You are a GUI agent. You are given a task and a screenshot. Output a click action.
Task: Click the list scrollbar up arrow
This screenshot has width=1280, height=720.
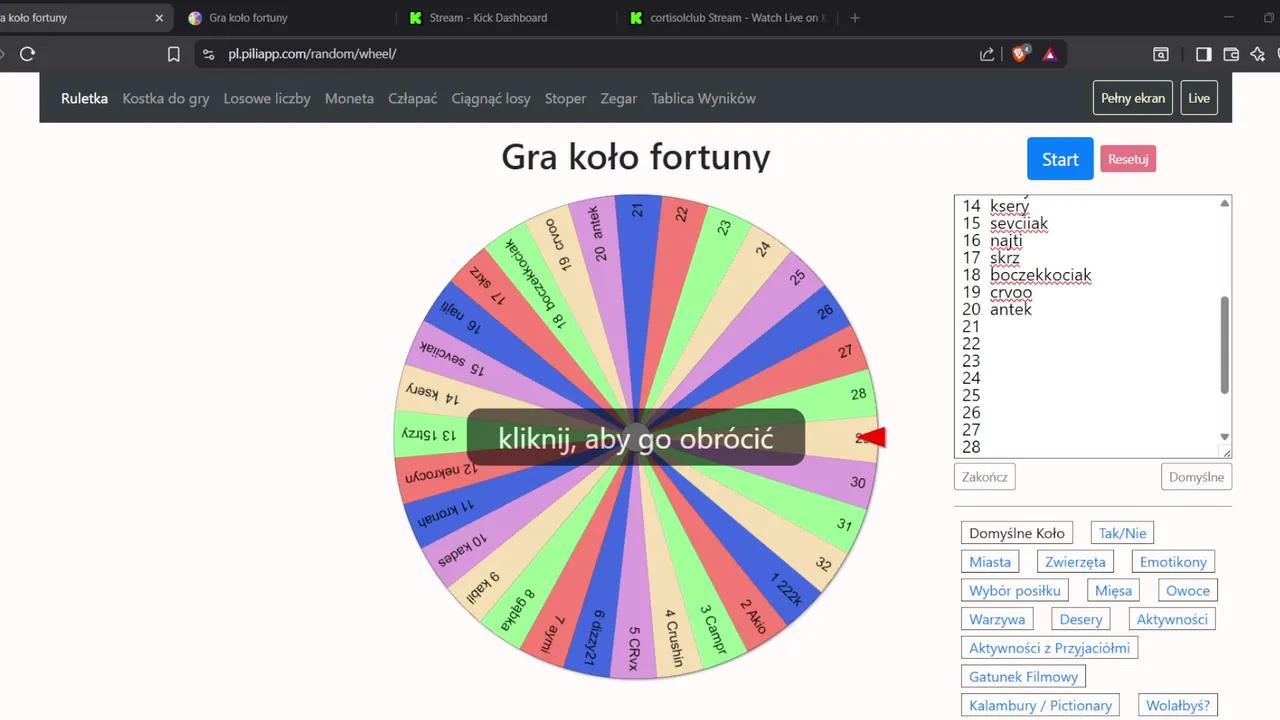pyautogui.click(x=1225, y=203)
